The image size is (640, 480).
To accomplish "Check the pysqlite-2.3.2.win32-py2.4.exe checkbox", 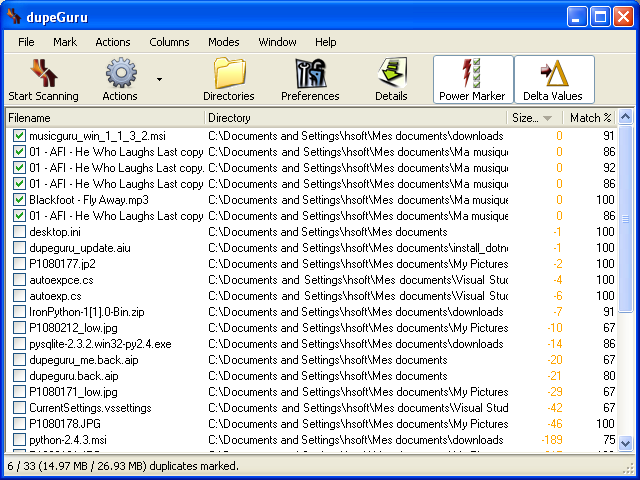I will [19, 344].
